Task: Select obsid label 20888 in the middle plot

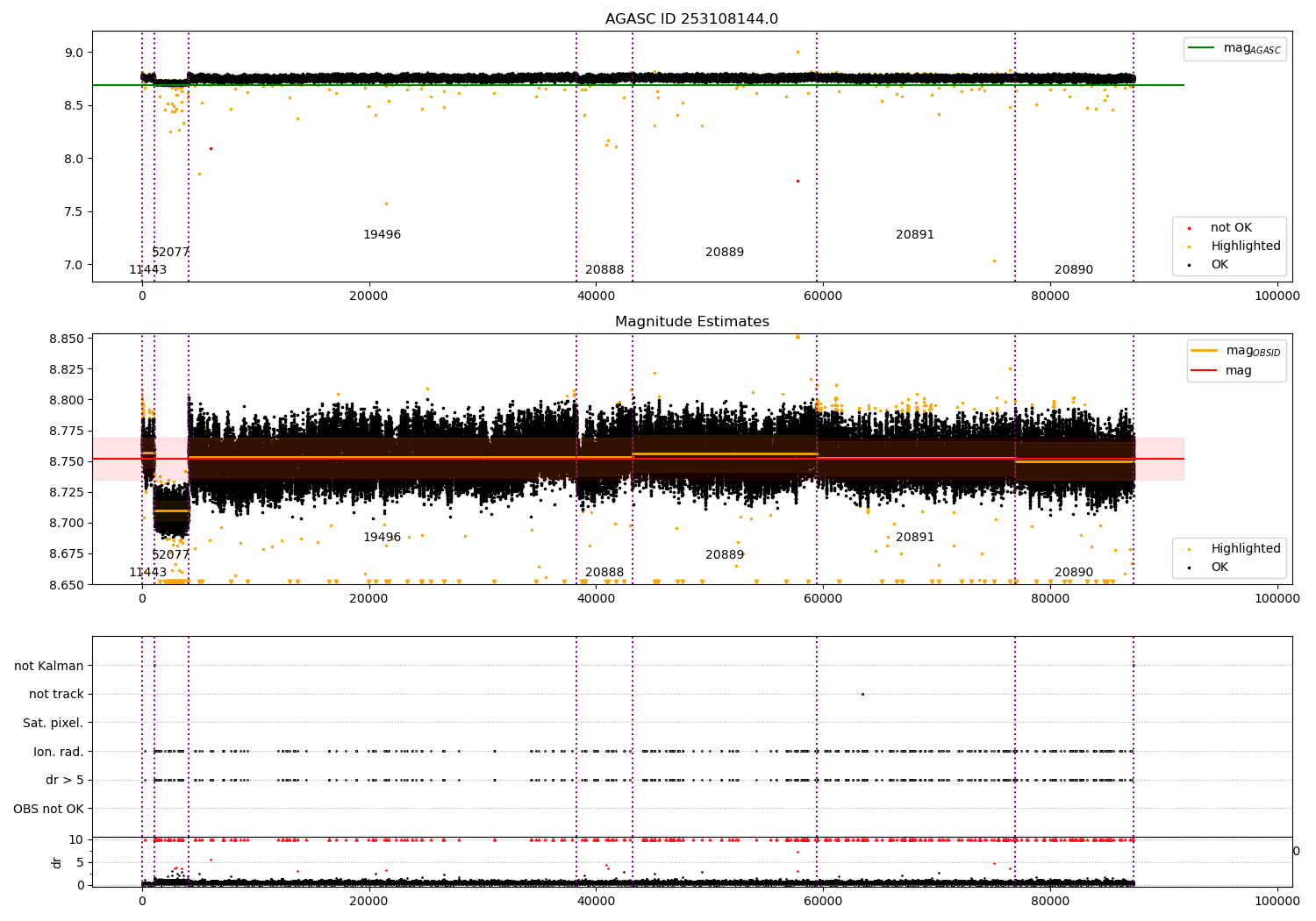Action: [x=604, y=573]
